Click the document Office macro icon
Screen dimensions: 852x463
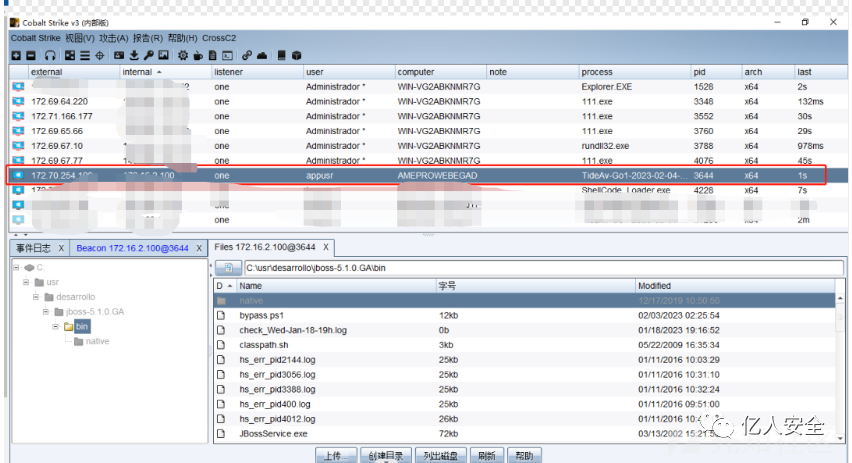point(212,55)
